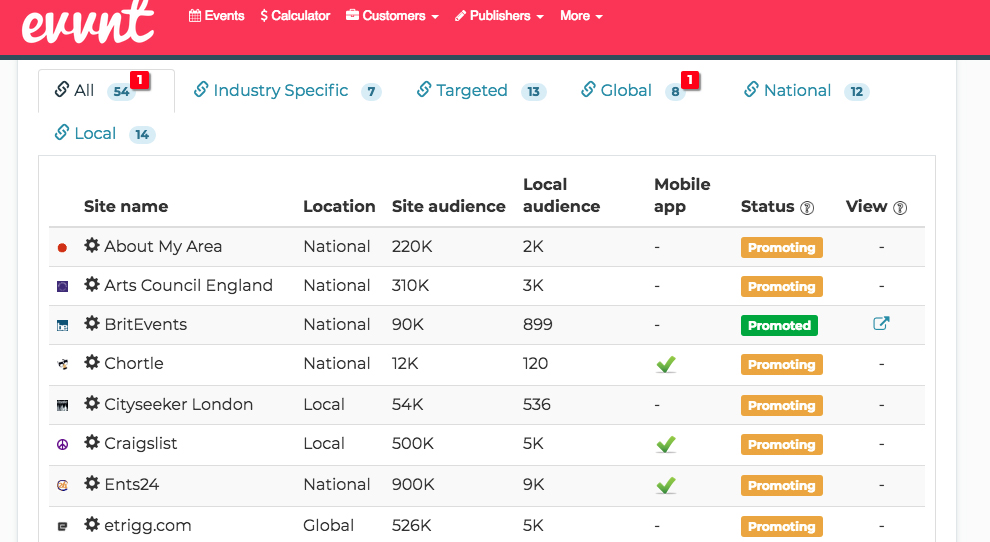Click the 54 count on All tab
Viewport: 990px width, 542px height.
point(121,92)
